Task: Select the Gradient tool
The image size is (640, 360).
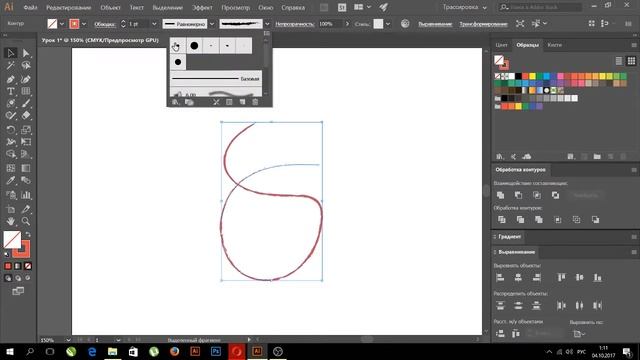Action: click(26, 168)
